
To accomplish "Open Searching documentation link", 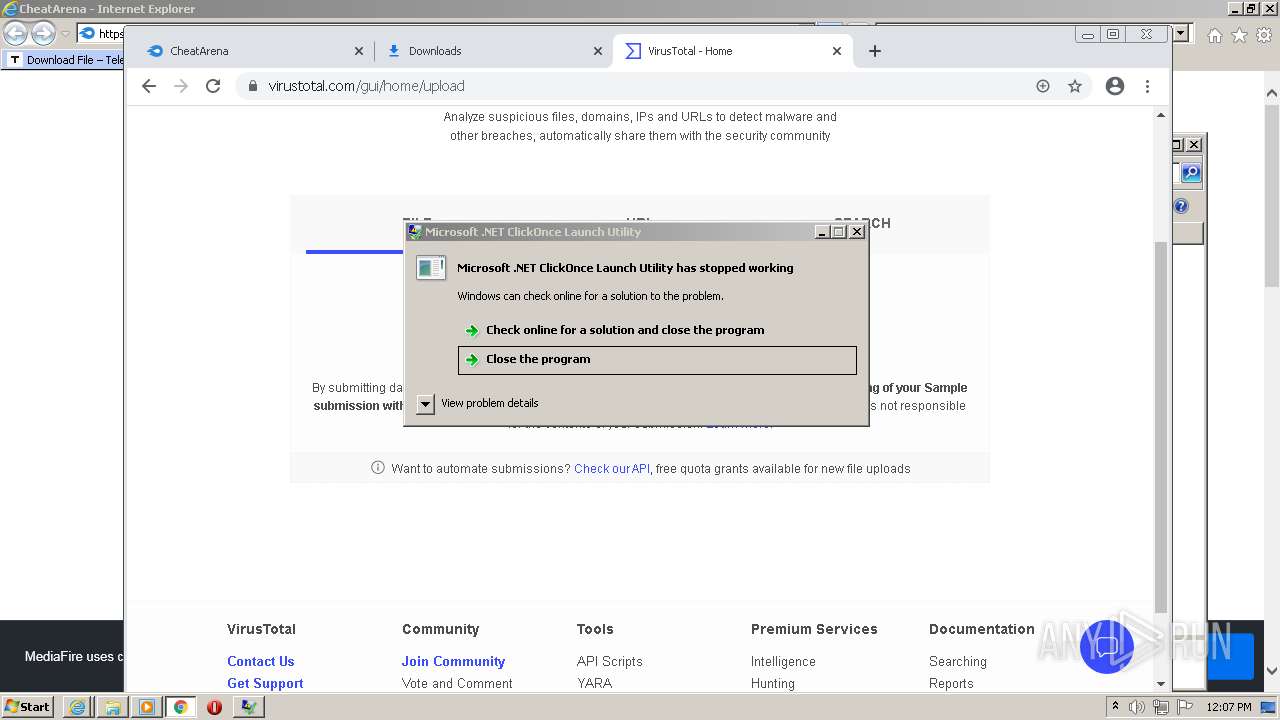I will [958, 661].
